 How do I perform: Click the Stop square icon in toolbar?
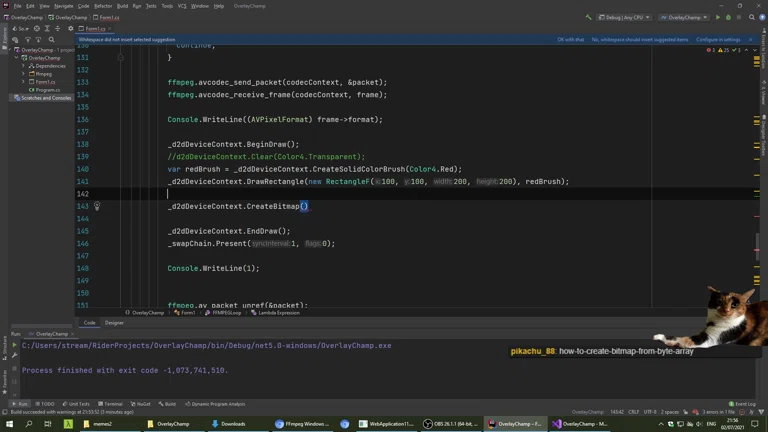click(739, 17)
